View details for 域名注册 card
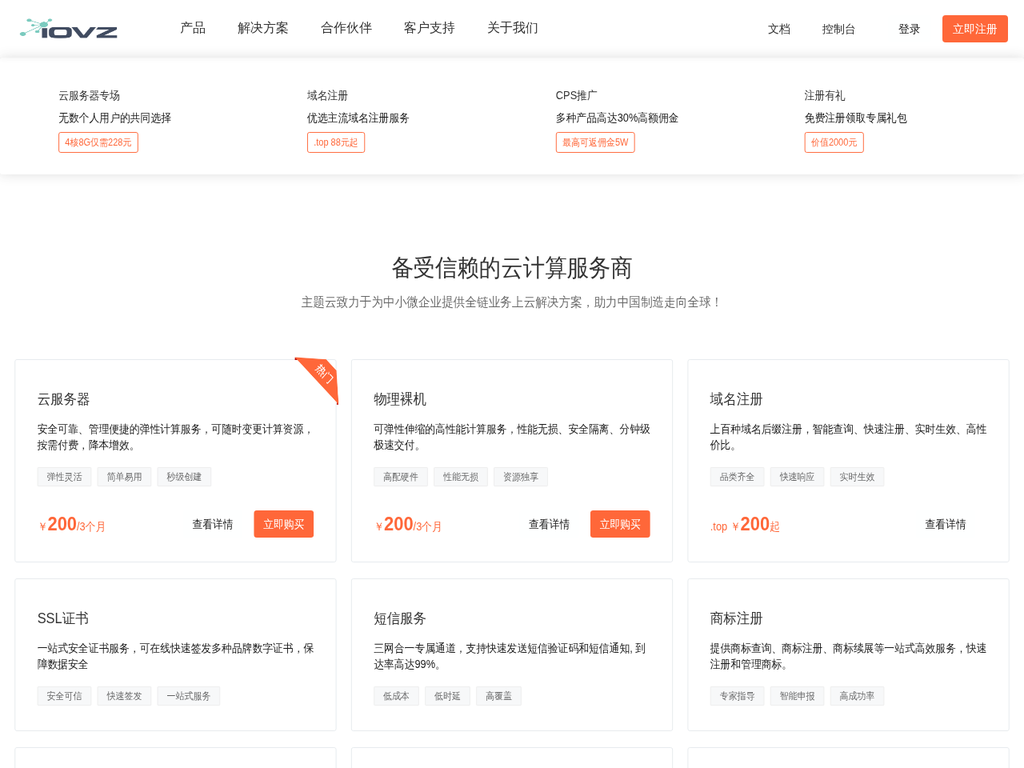Screen dimensions: 1024x768 pos(945,524)
